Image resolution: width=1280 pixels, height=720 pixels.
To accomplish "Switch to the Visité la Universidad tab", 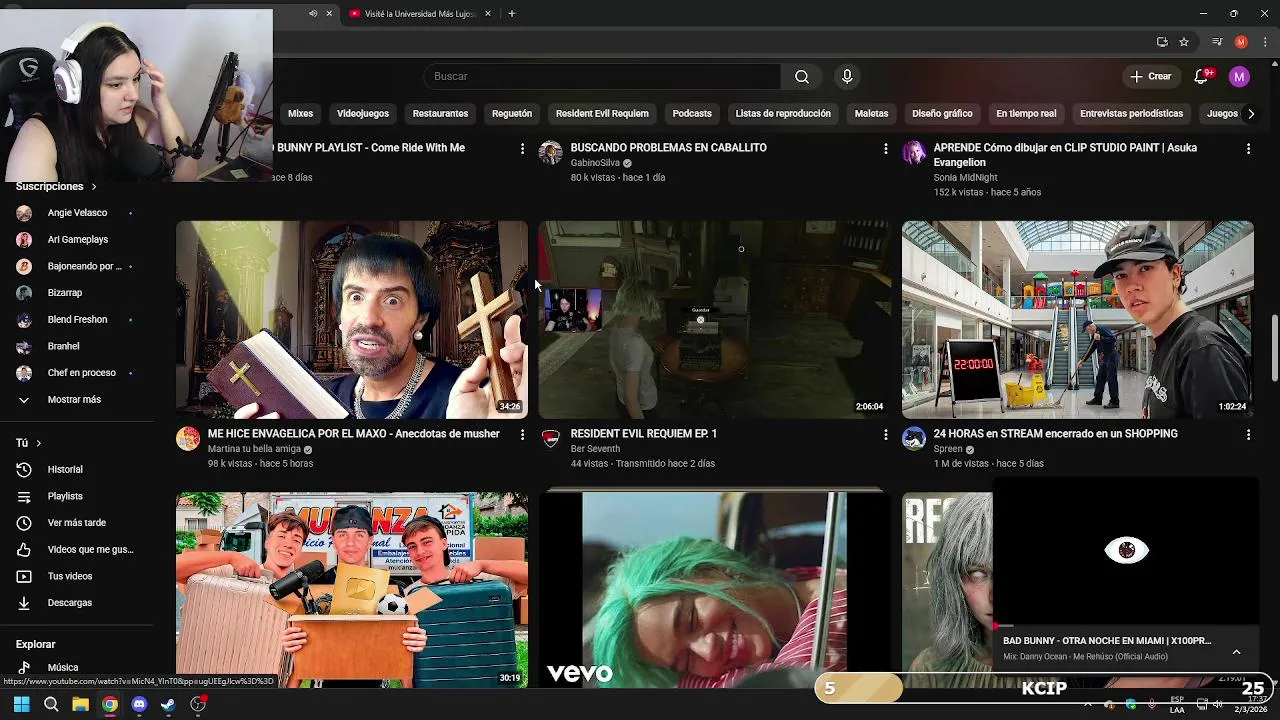I will tap(418, 14).
